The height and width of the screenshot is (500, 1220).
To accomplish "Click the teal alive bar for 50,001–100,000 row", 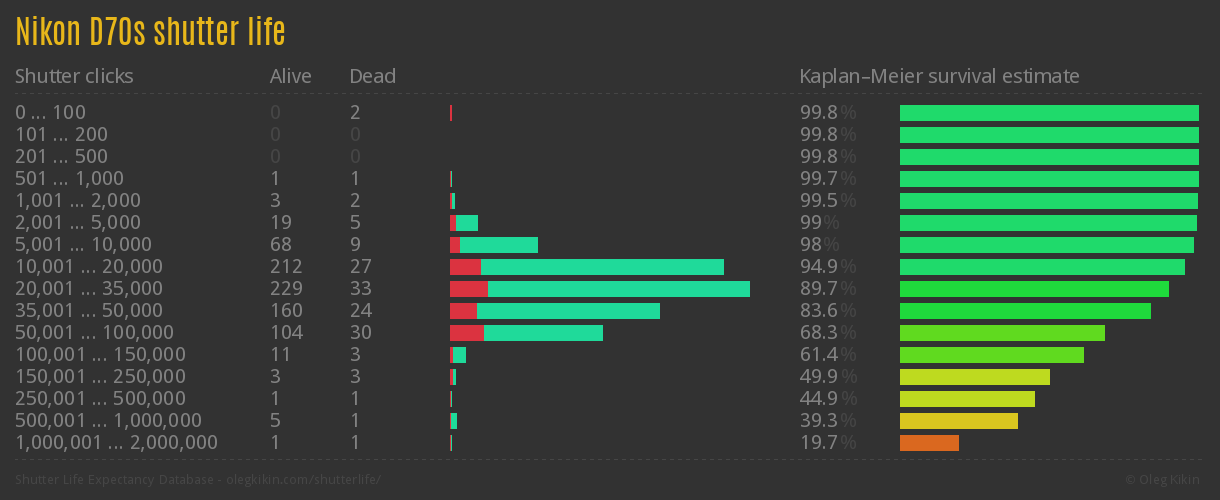I will pos(543,333).
